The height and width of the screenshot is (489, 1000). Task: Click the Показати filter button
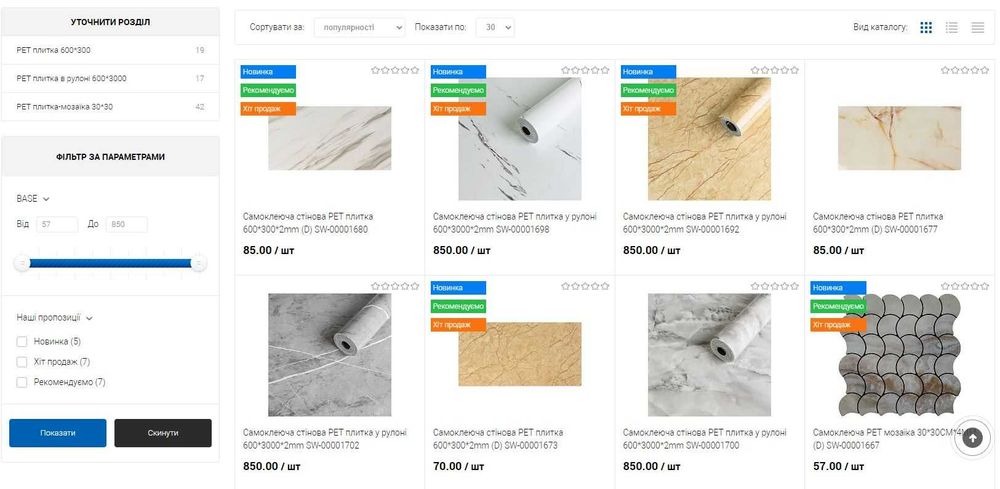(57, 433)
